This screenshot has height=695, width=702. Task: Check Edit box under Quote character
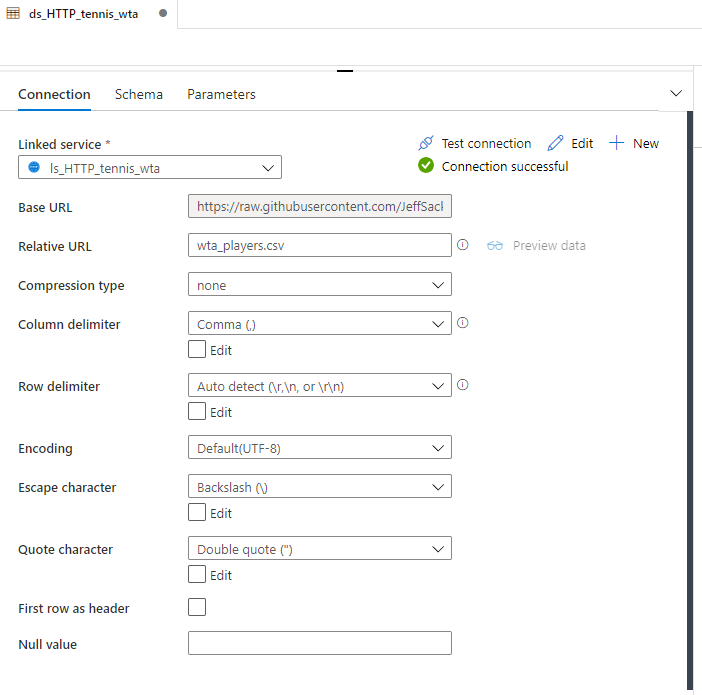pos(197,575)
